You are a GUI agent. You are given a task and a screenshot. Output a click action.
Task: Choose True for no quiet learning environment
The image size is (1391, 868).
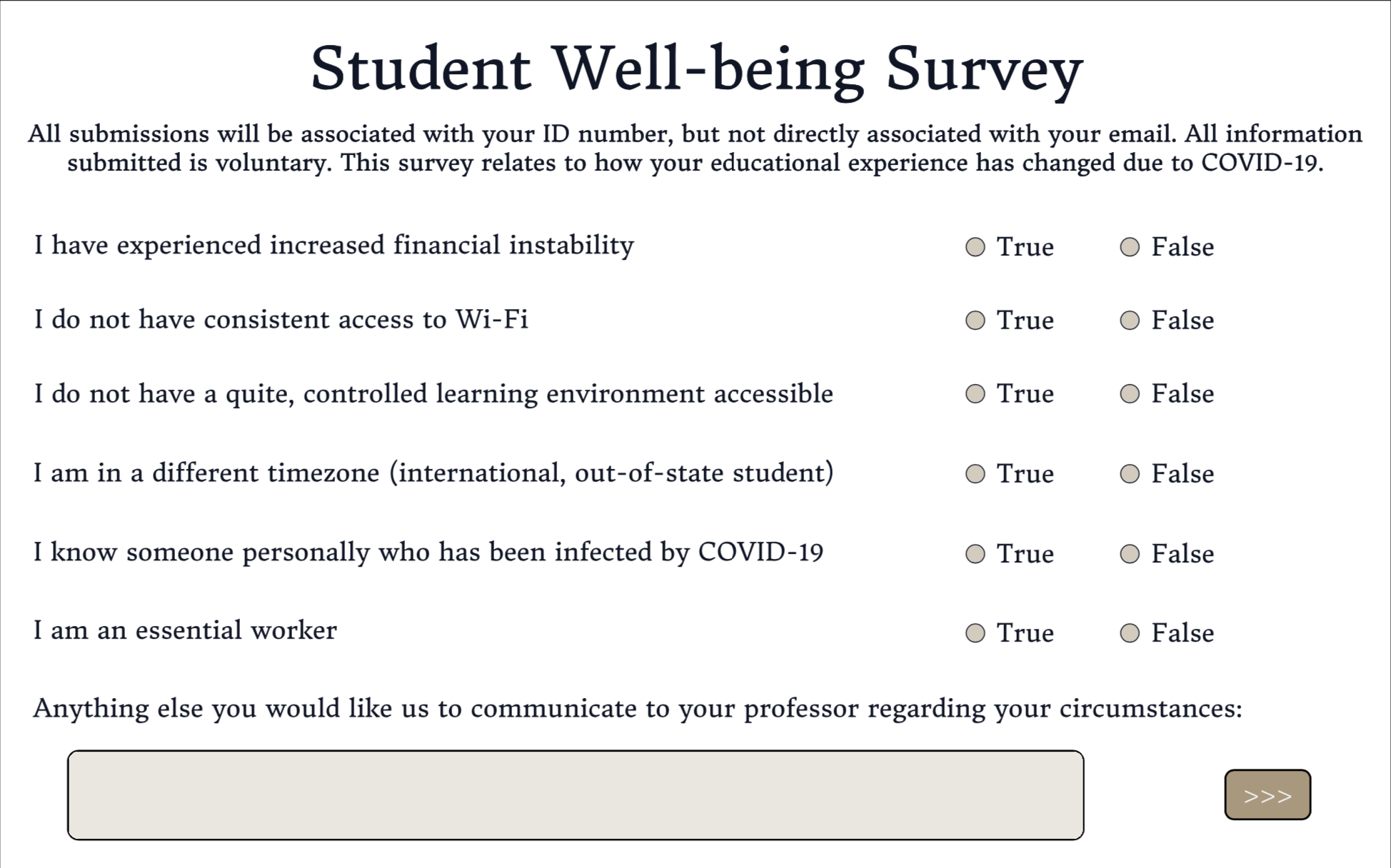975,394
